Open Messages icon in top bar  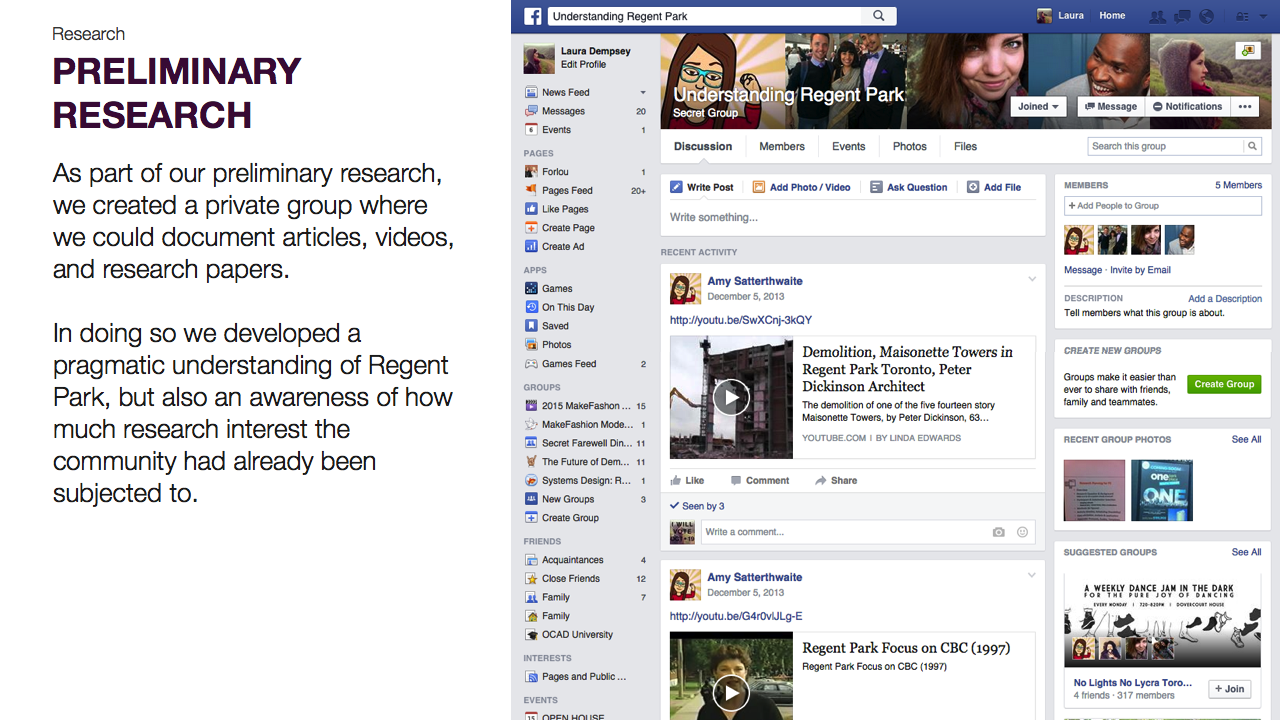1182,16
